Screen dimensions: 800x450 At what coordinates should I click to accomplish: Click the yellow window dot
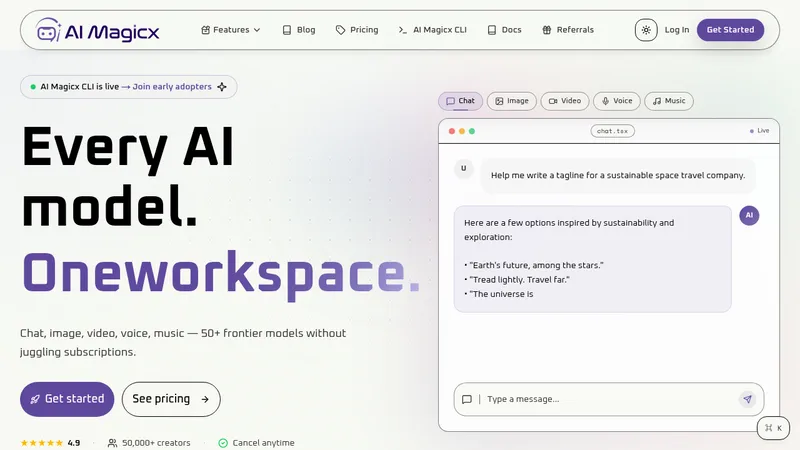point(462,131)
